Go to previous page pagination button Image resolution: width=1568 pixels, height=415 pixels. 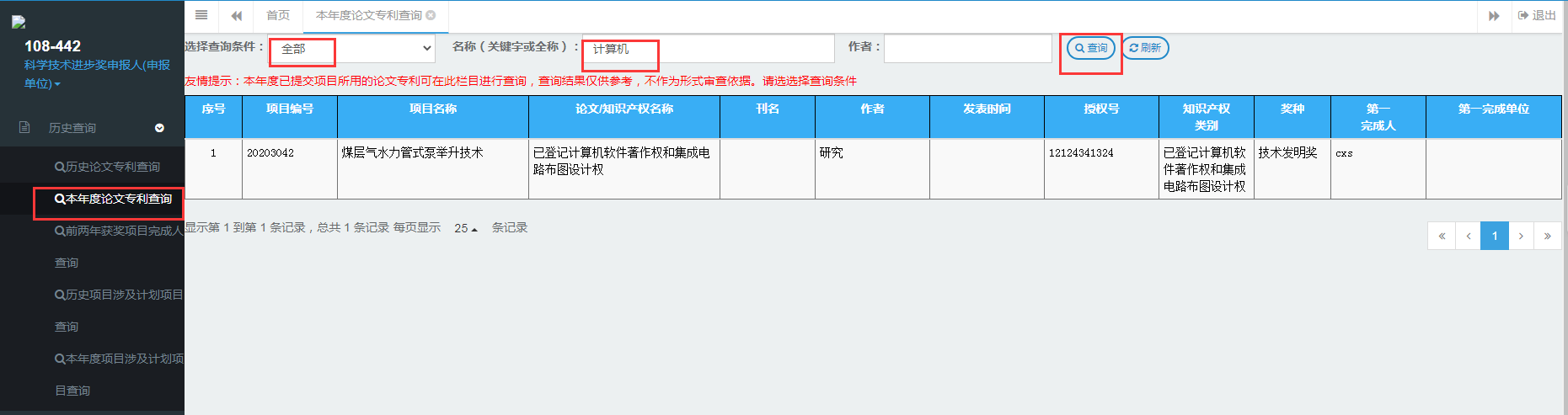1468,236
